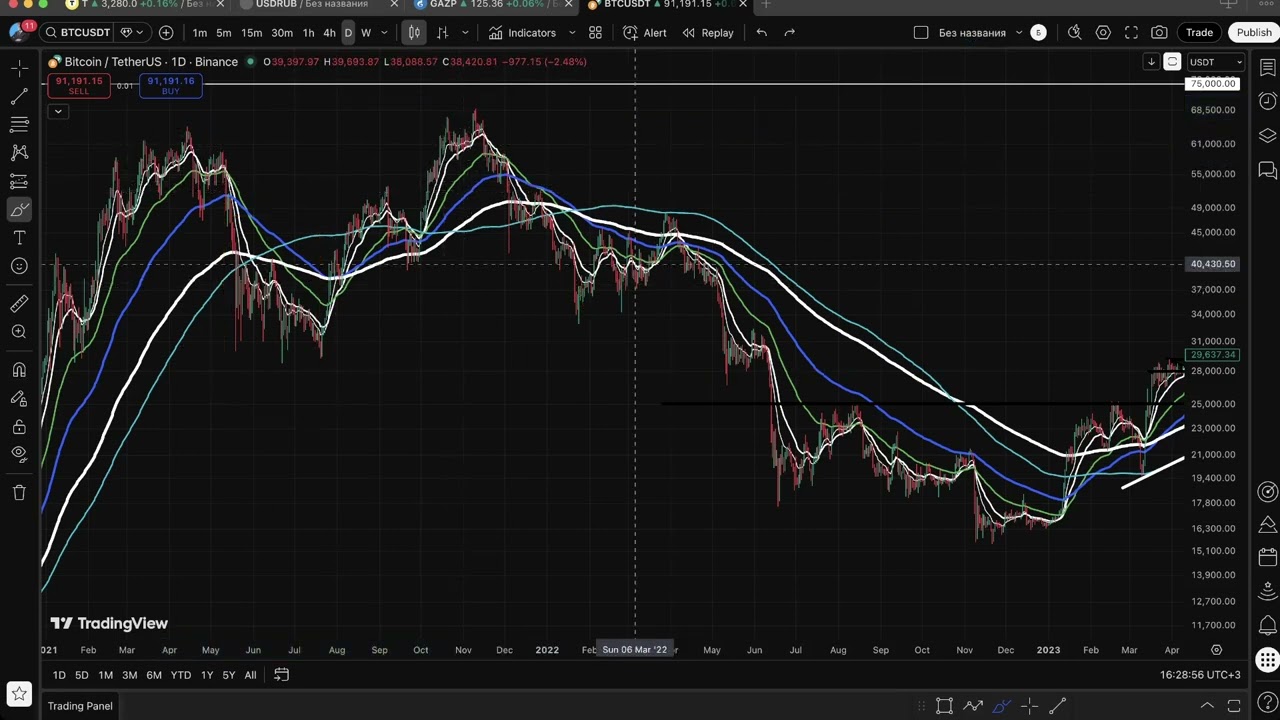Click the blue BUY 91,191.16 button
The height and width of the screenshot is (720, 1280).
171,86
